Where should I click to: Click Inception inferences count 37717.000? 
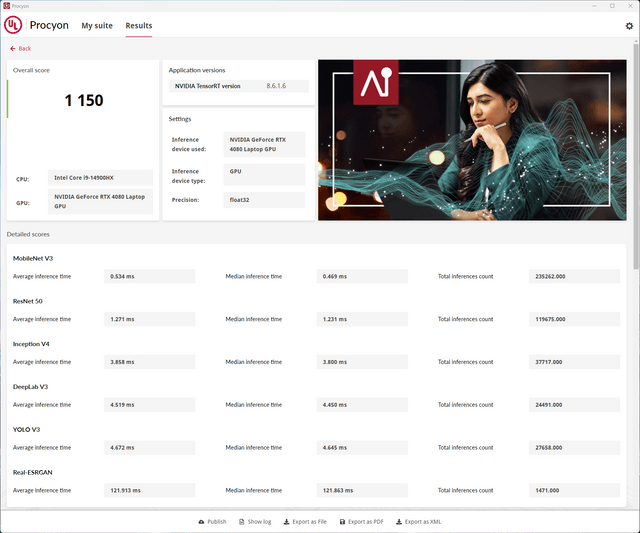click(574, 362)
